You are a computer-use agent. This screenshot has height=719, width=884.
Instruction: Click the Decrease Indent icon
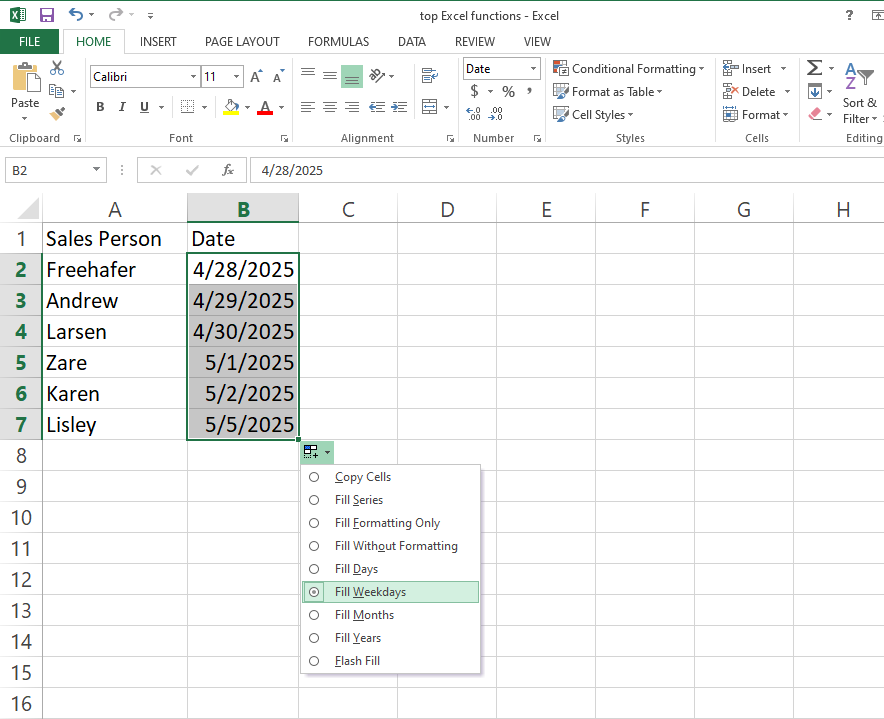coord(377,107)
